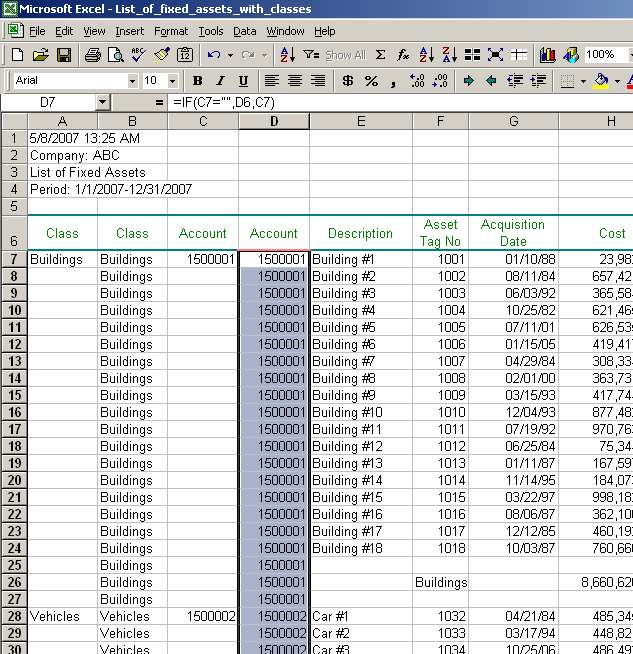Click asset tag "1018" cell
This screenshot has height=654, width=633.
click(440, 548)
